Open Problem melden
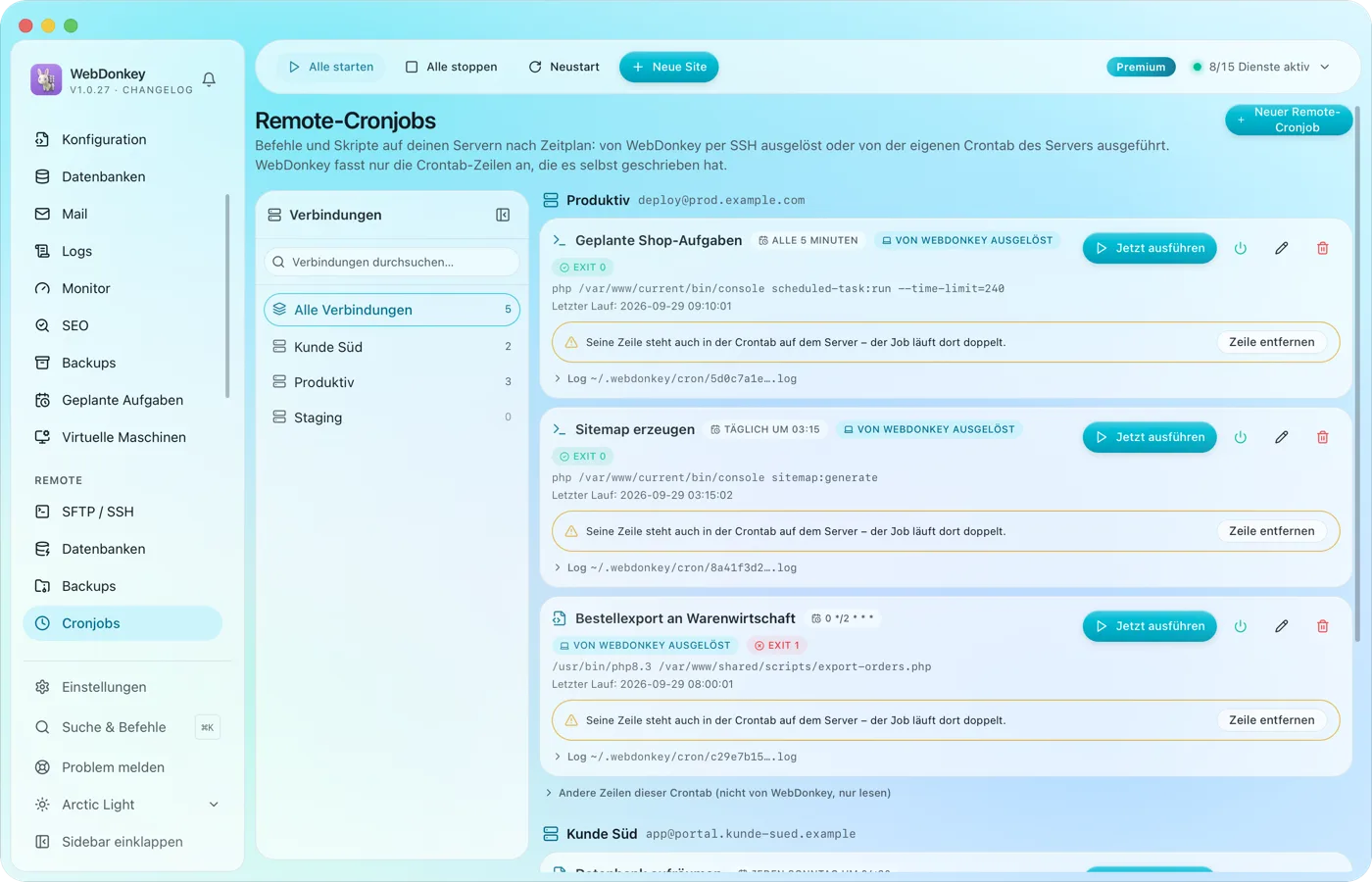The width and height of the screenshot is (1372, 882). click(x=122, y=767)
